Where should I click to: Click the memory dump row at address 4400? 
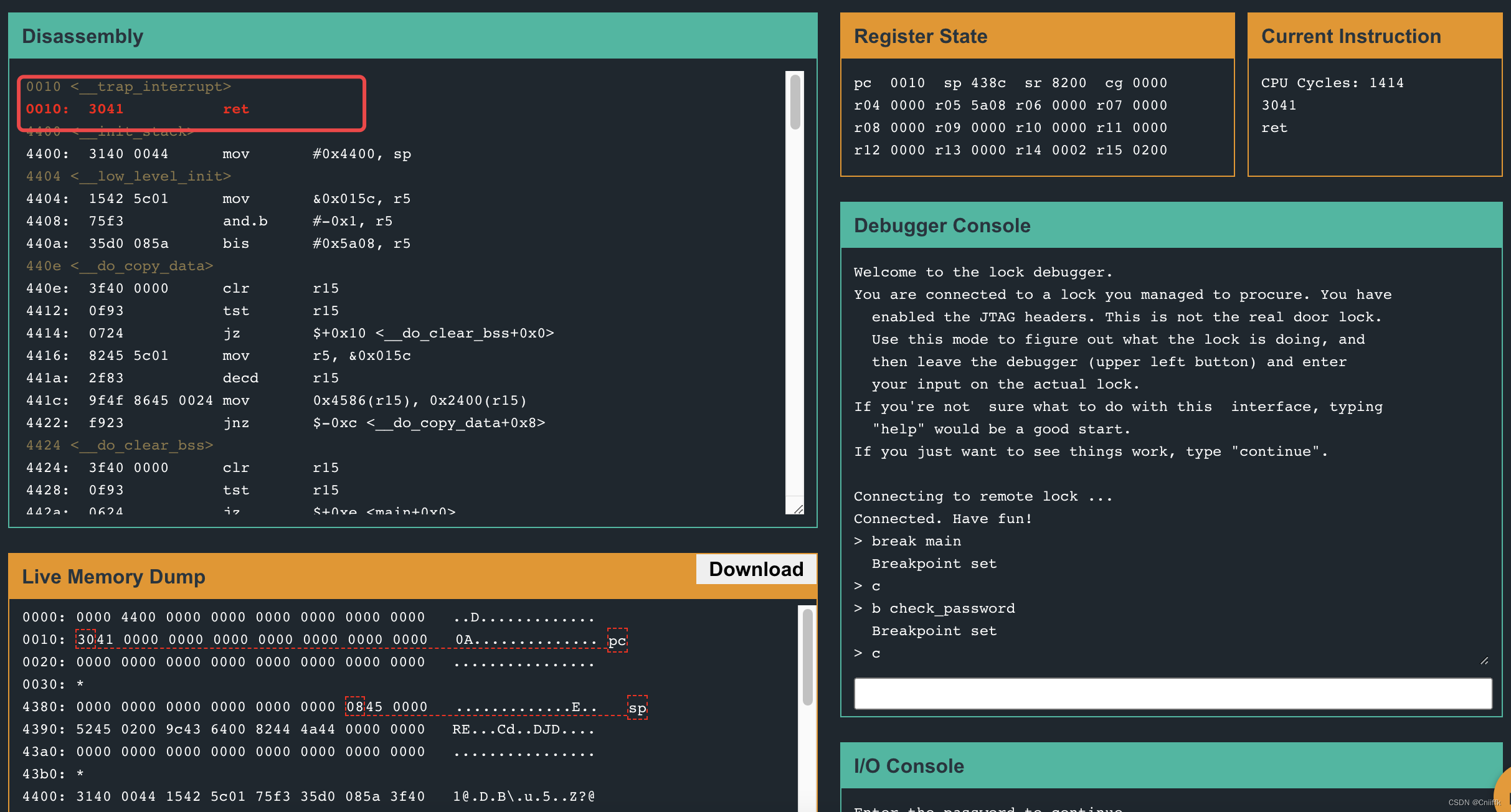308,796
